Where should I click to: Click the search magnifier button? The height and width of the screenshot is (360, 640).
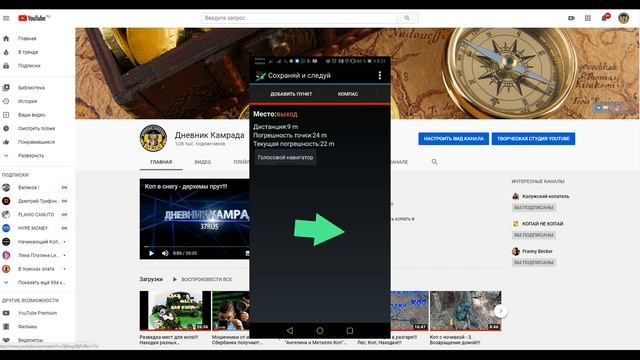[407, 18]
